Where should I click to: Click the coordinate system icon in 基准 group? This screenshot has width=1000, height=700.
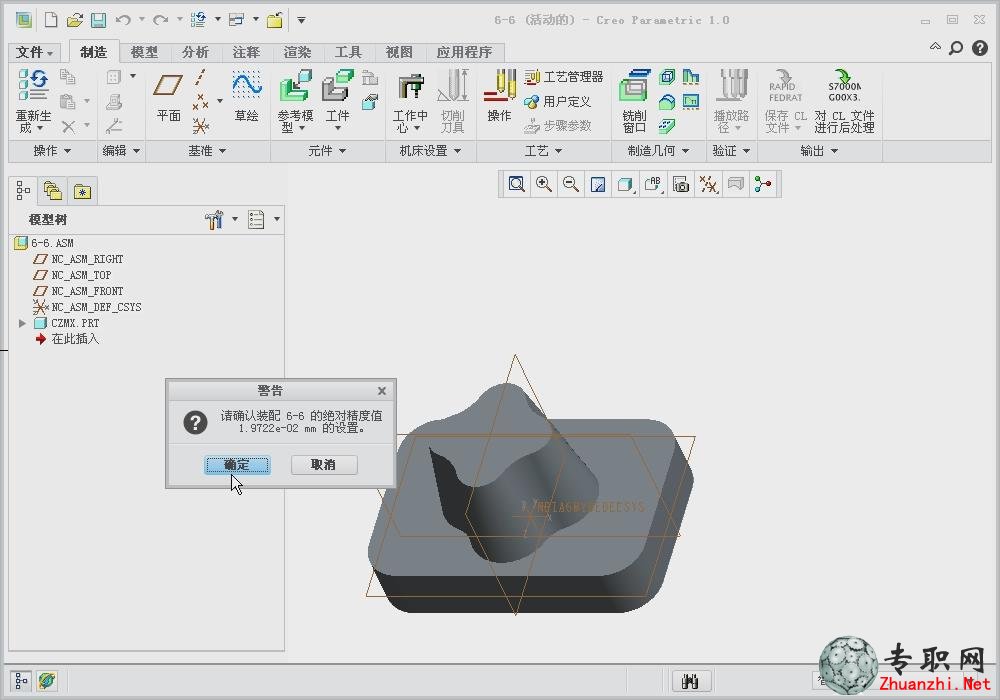(x=200, y=126)
